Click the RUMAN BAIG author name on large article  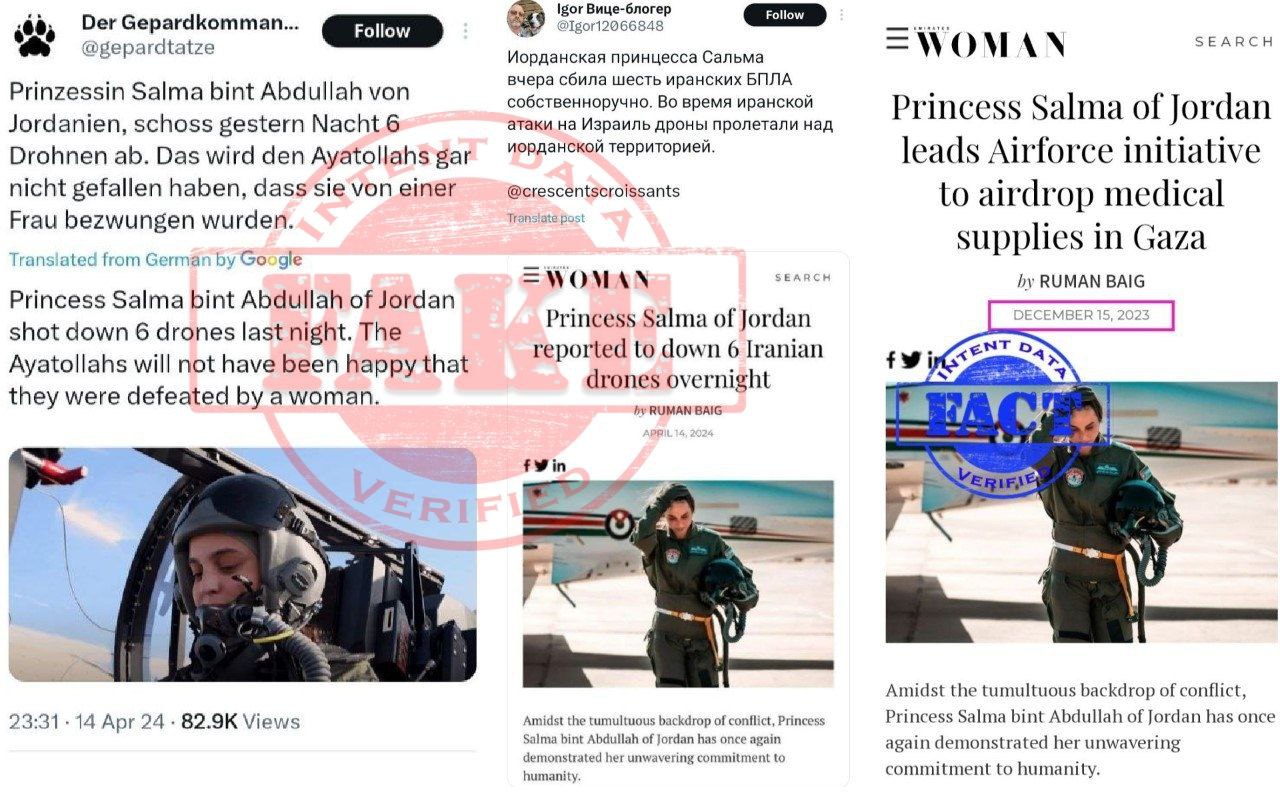coord(1092,281)
